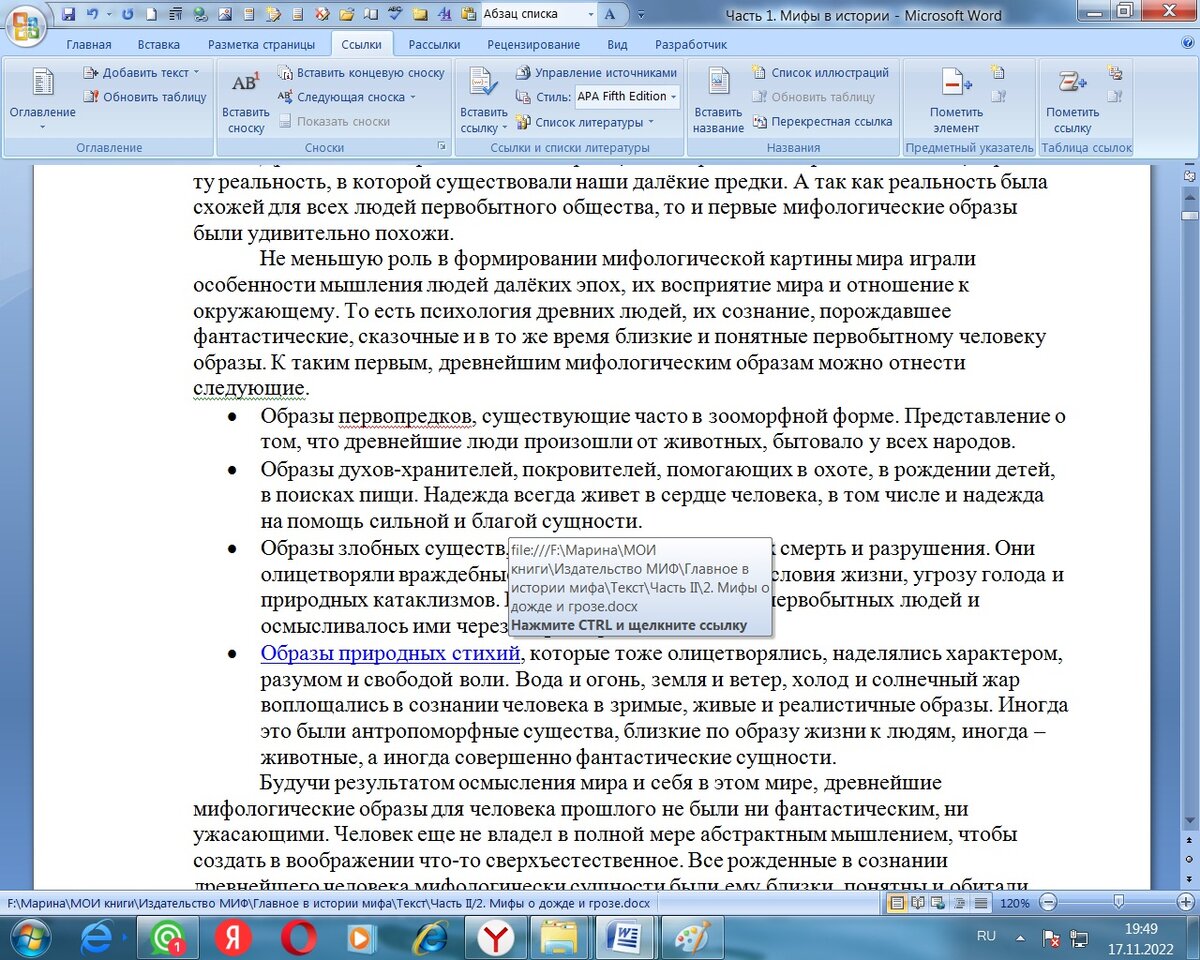This screenshot has height=960, width=1200.
Task: Click the 120% zoom level
Action: (1015, 903)
